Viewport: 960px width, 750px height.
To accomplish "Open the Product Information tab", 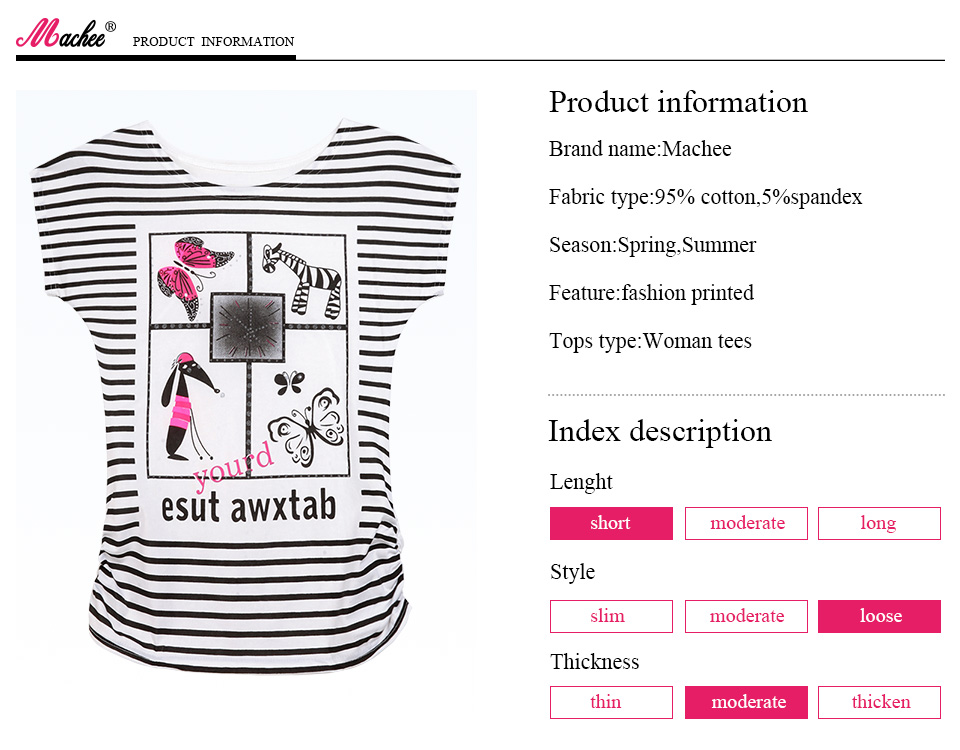I will (x=213, y=42).
